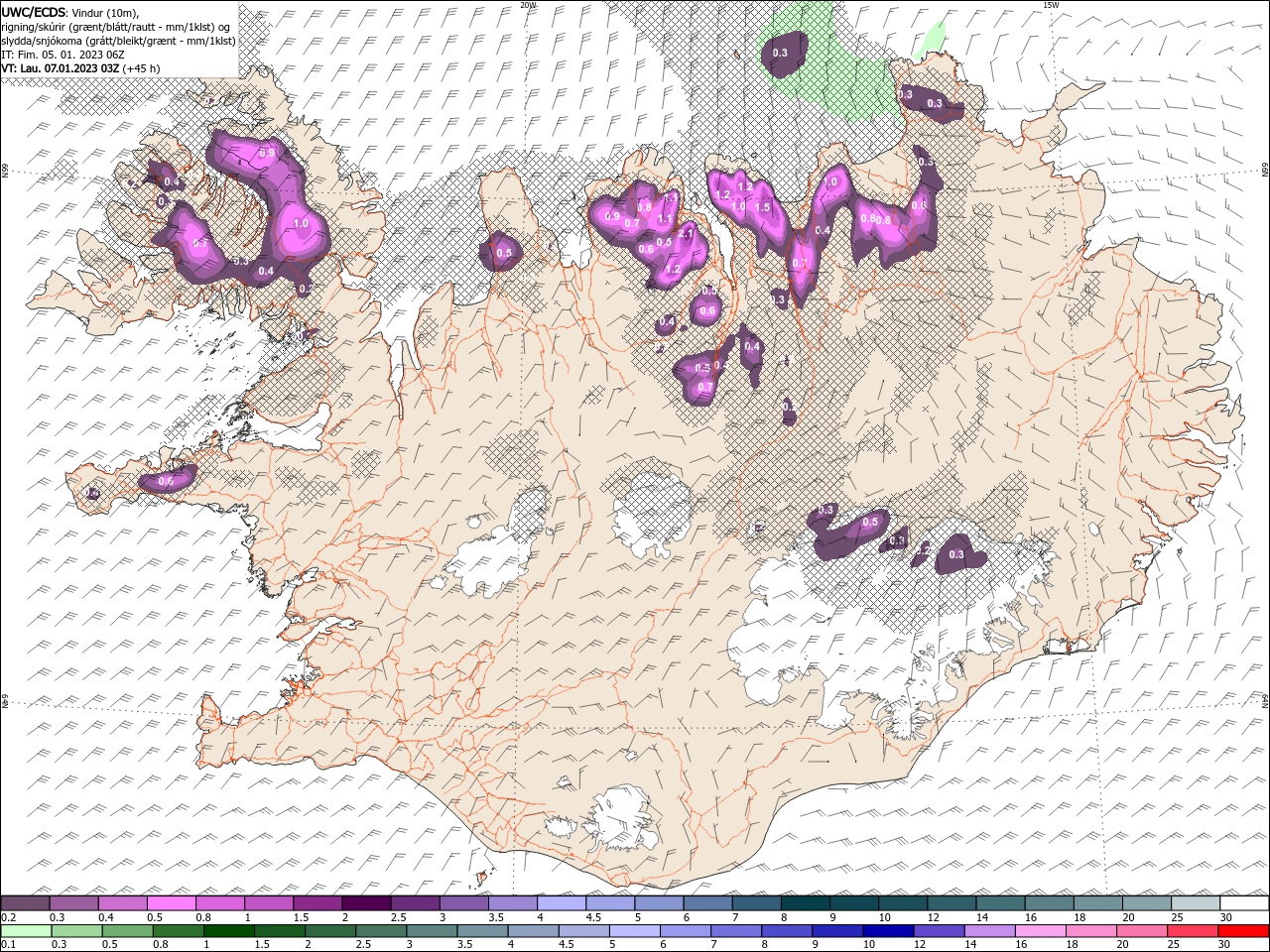Click the darkest purple 2–2.5 snow swatch

click(x=366, y=903)
